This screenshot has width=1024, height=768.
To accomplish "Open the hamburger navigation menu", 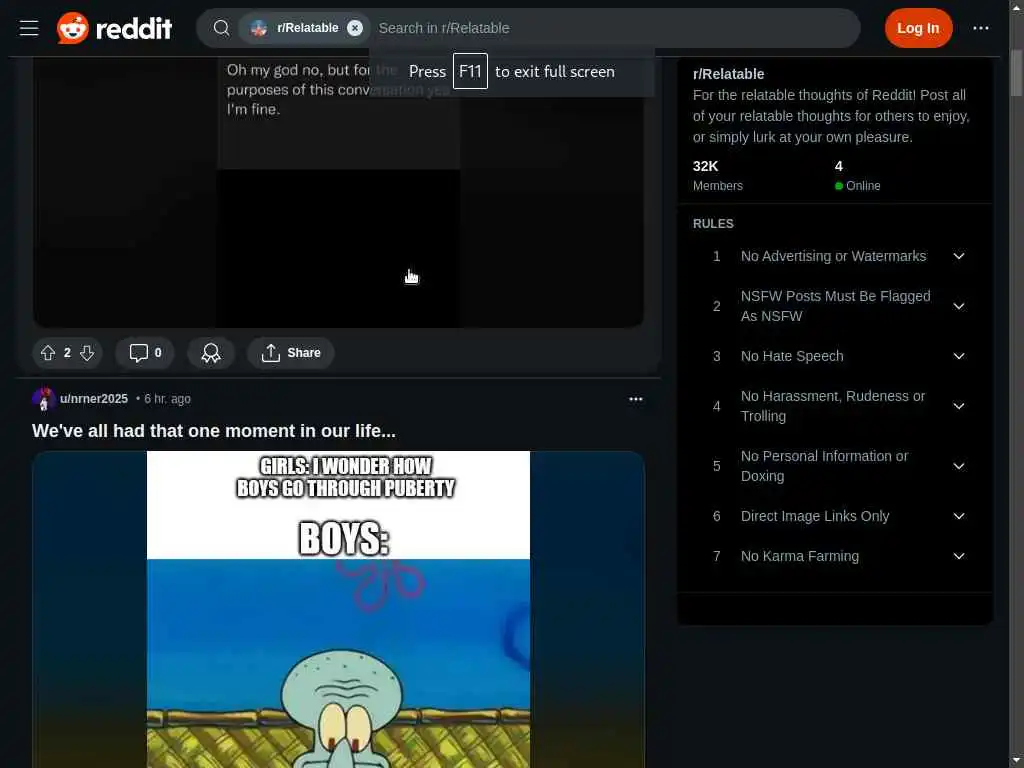I will [x=29, y=28].
